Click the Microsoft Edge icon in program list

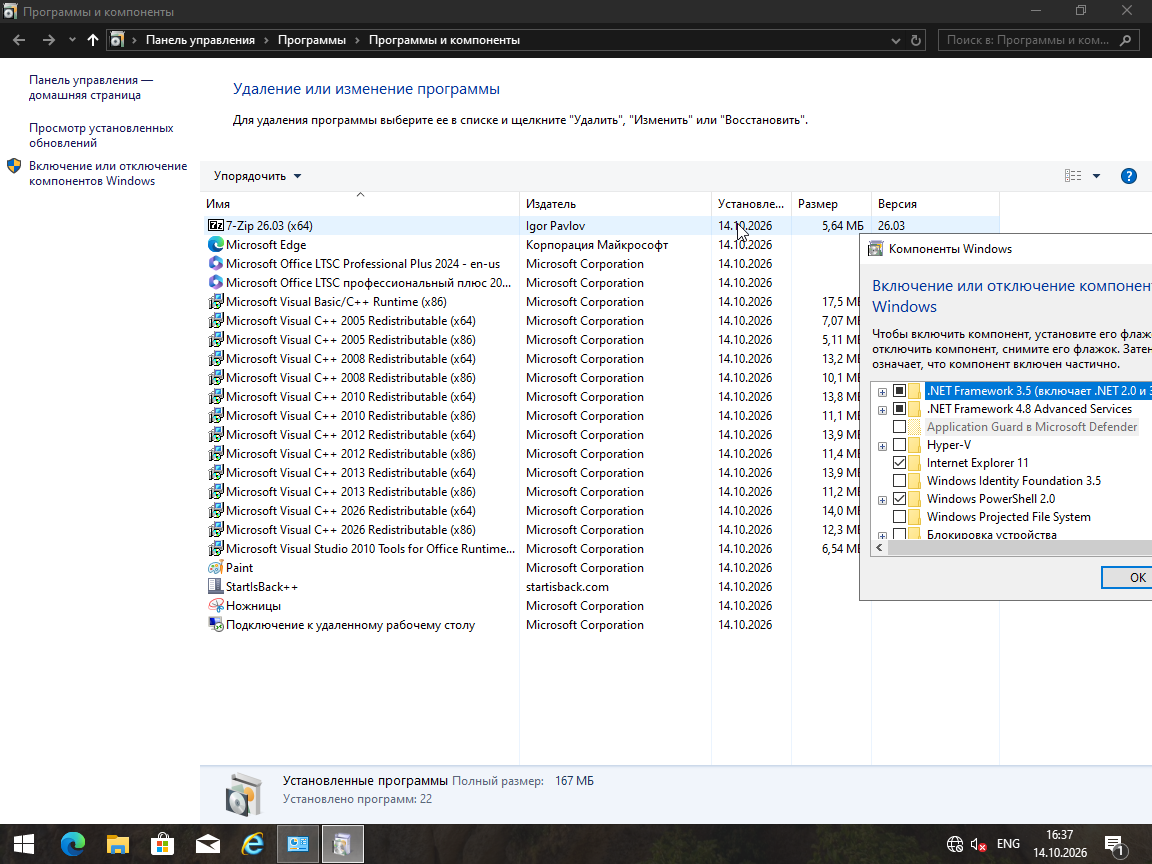coord(215,245)
